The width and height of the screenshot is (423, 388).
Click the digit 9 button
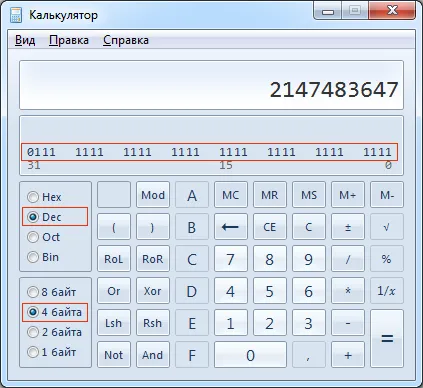[x=309, y=259]
